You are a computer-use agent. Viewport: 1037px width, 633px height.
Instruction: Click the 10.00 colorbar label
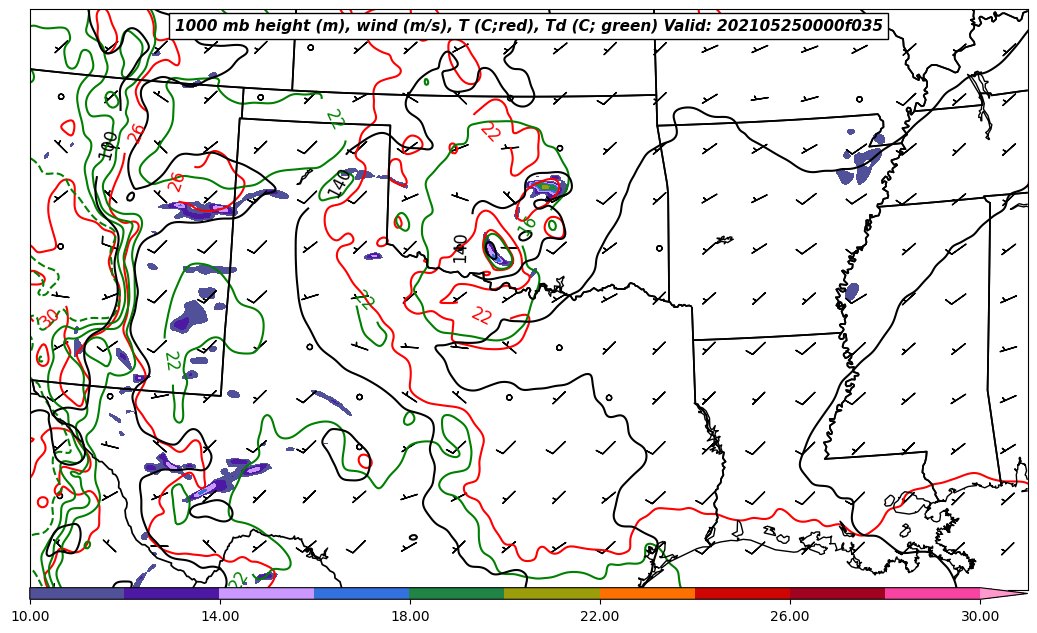coord(30,616)
